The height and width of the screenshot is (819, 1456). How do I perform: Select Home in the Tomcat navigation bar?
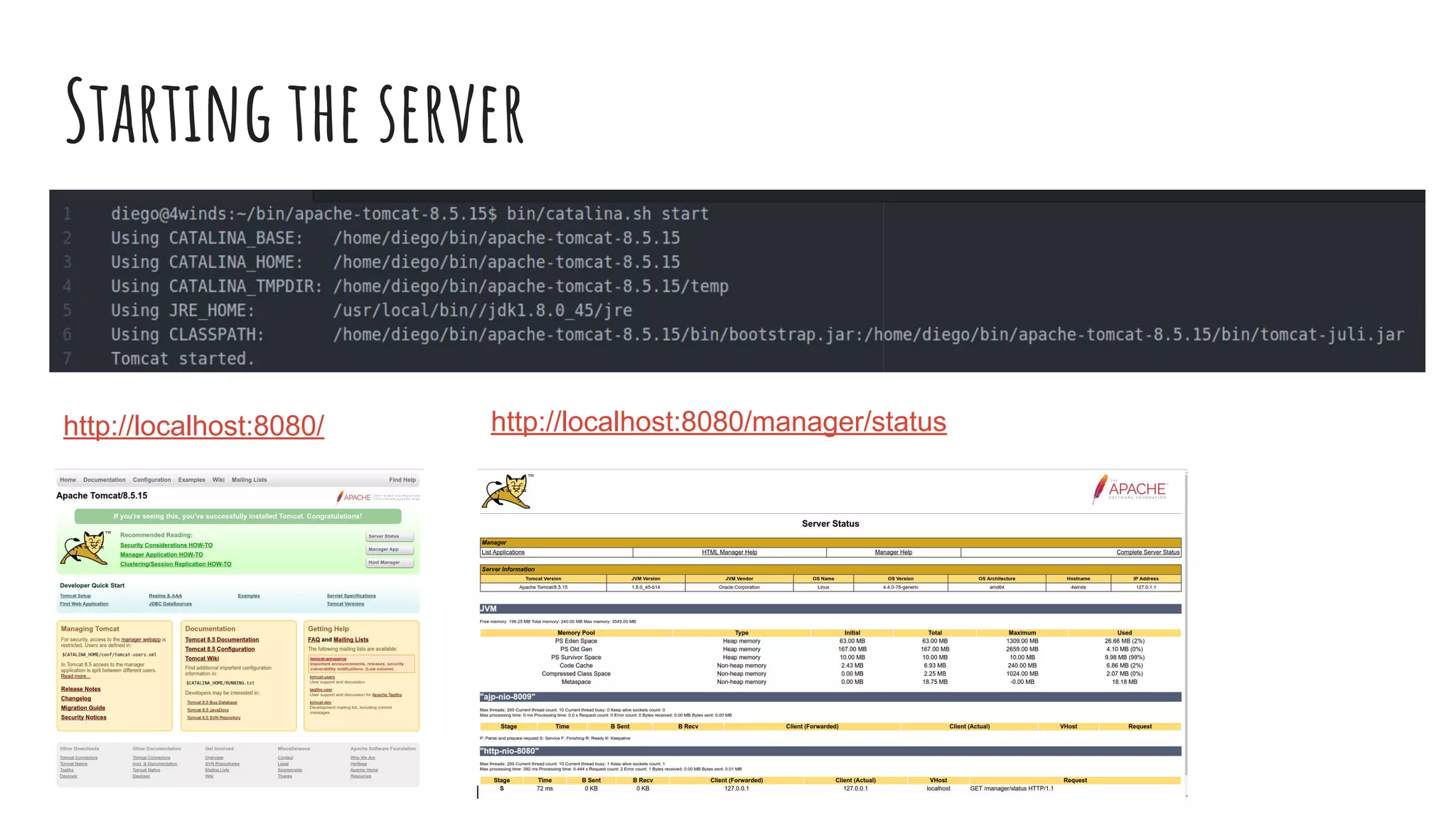point(68,480)
